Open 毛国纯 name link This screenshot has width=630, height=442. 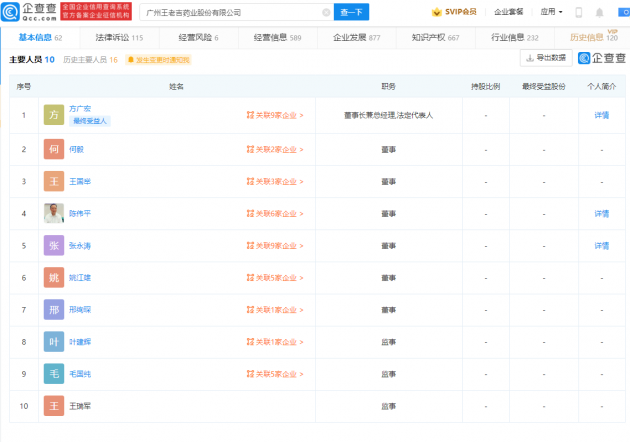(x=80, y=374)
